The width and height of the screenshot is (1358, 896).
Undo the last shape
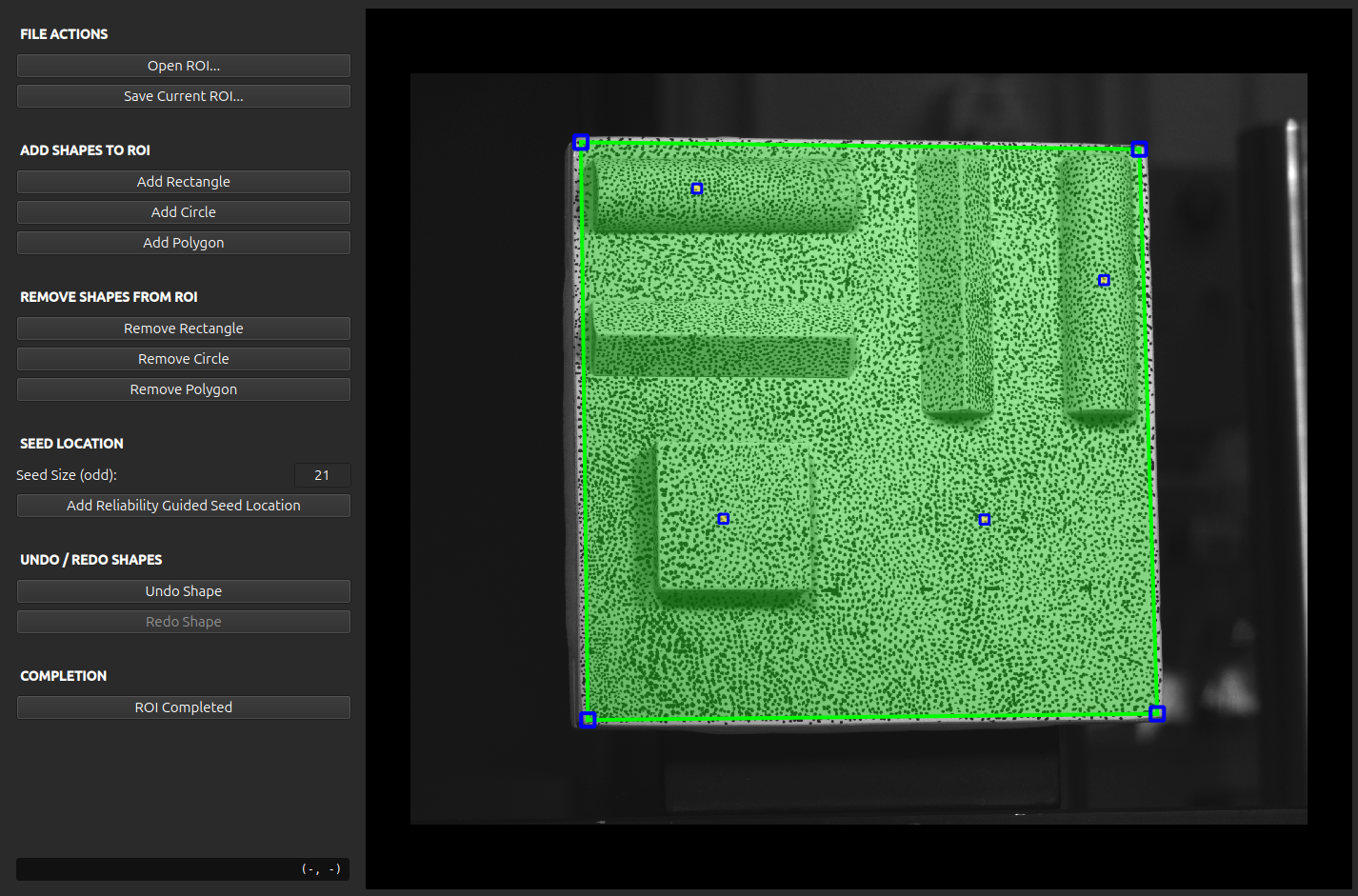(184, 591)
